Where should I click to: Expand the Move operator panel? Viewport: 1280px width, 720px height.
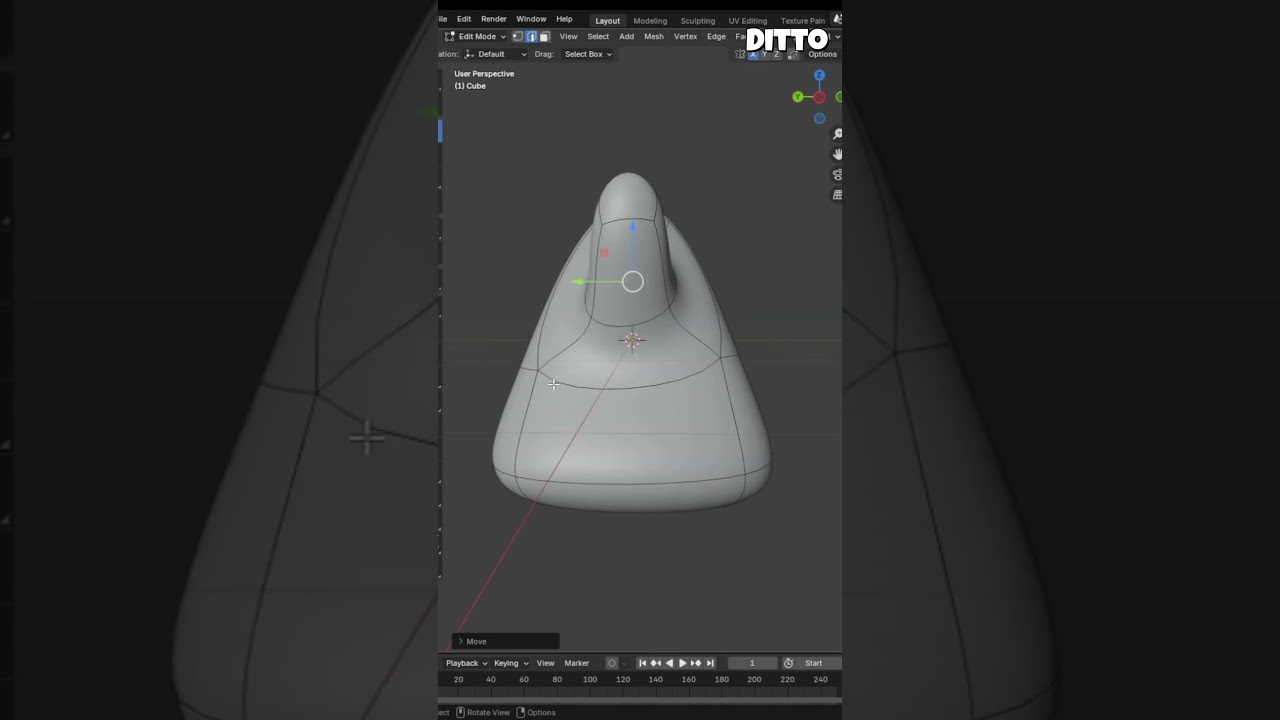tap(506, 641)
